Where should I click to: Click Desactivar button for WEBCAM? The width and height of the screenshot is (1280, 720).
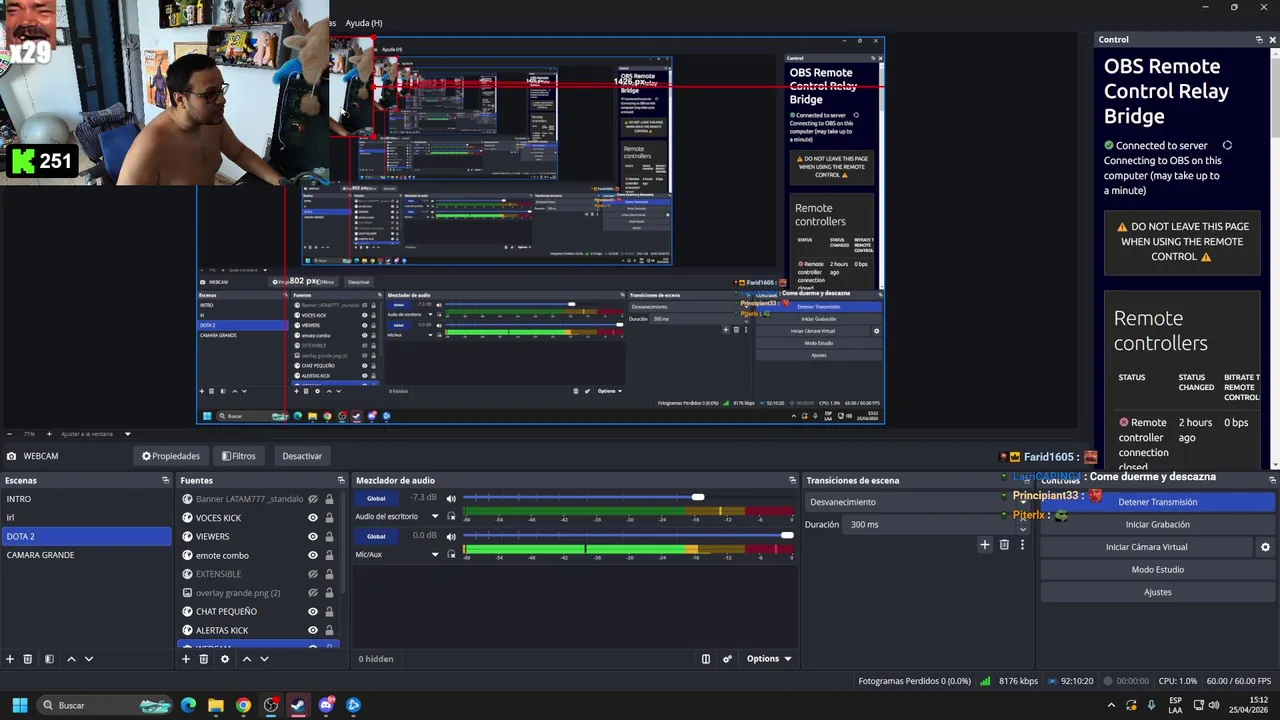[x=302, y=456]
